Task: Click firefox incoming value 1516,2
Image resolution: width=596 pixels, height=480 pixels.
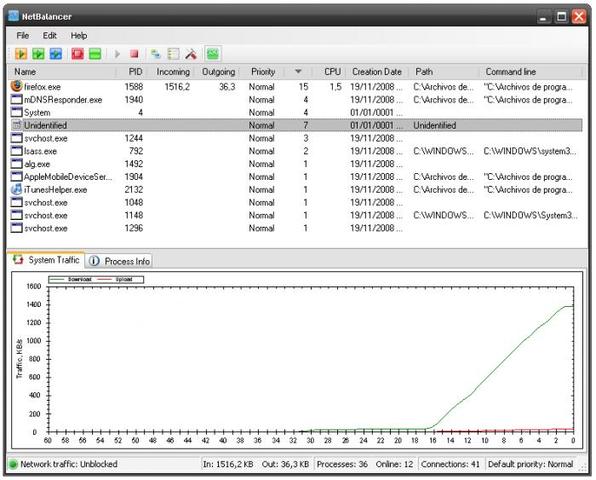Action: point(177,87)
